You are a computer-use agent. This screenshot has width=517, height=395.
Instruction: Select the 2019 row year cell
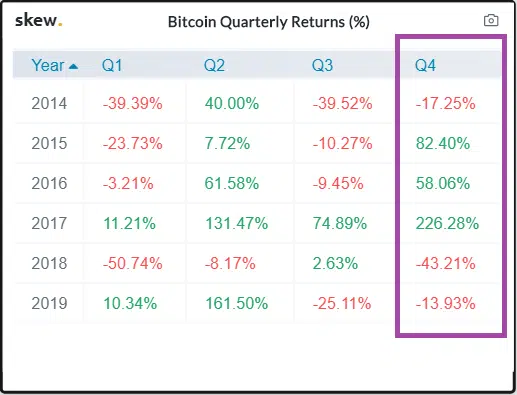49,303
